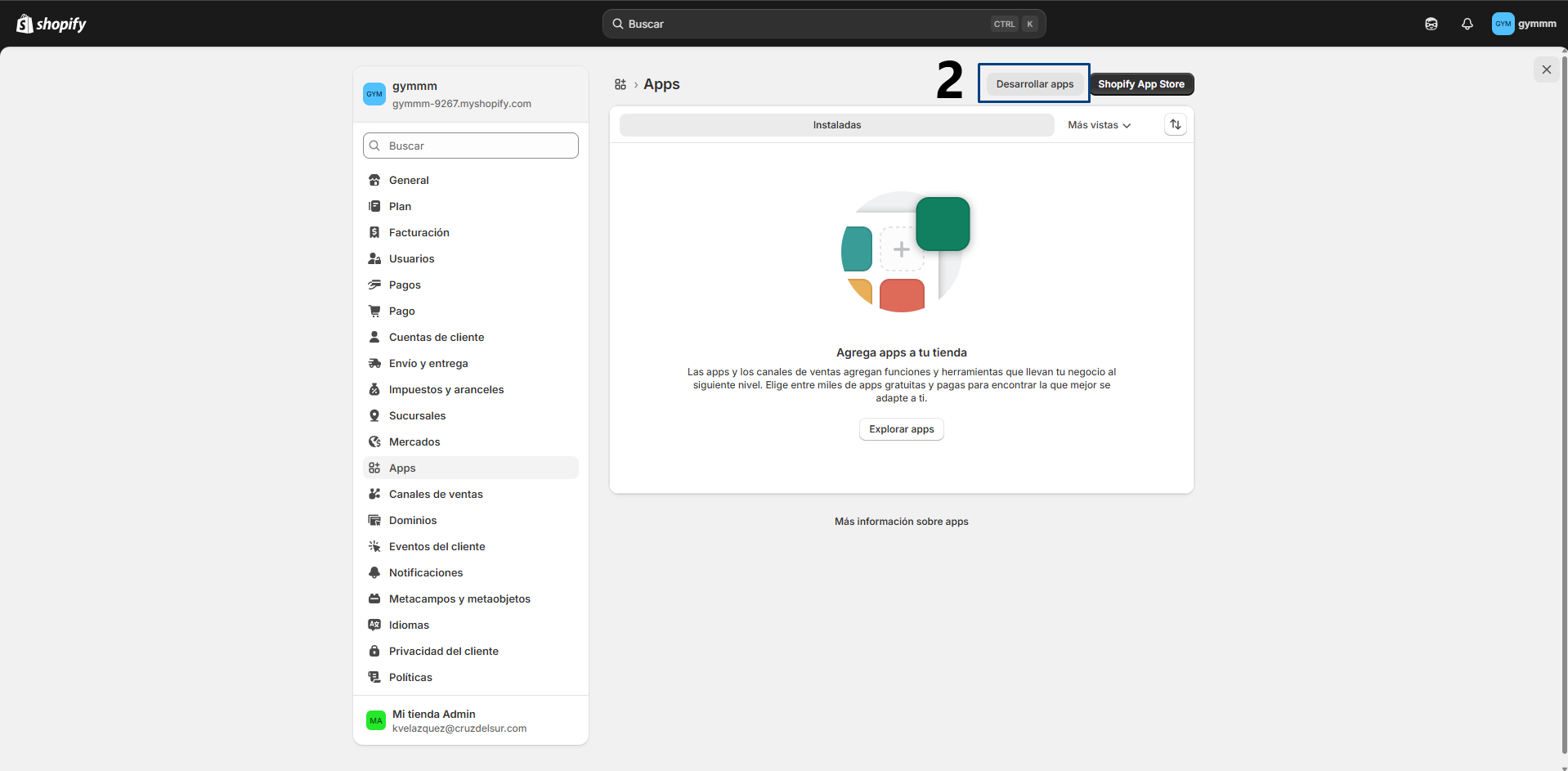Screen dimensions: 1568x771
Task: Focus the settings sidebar Buscar field
Action: 471,146
